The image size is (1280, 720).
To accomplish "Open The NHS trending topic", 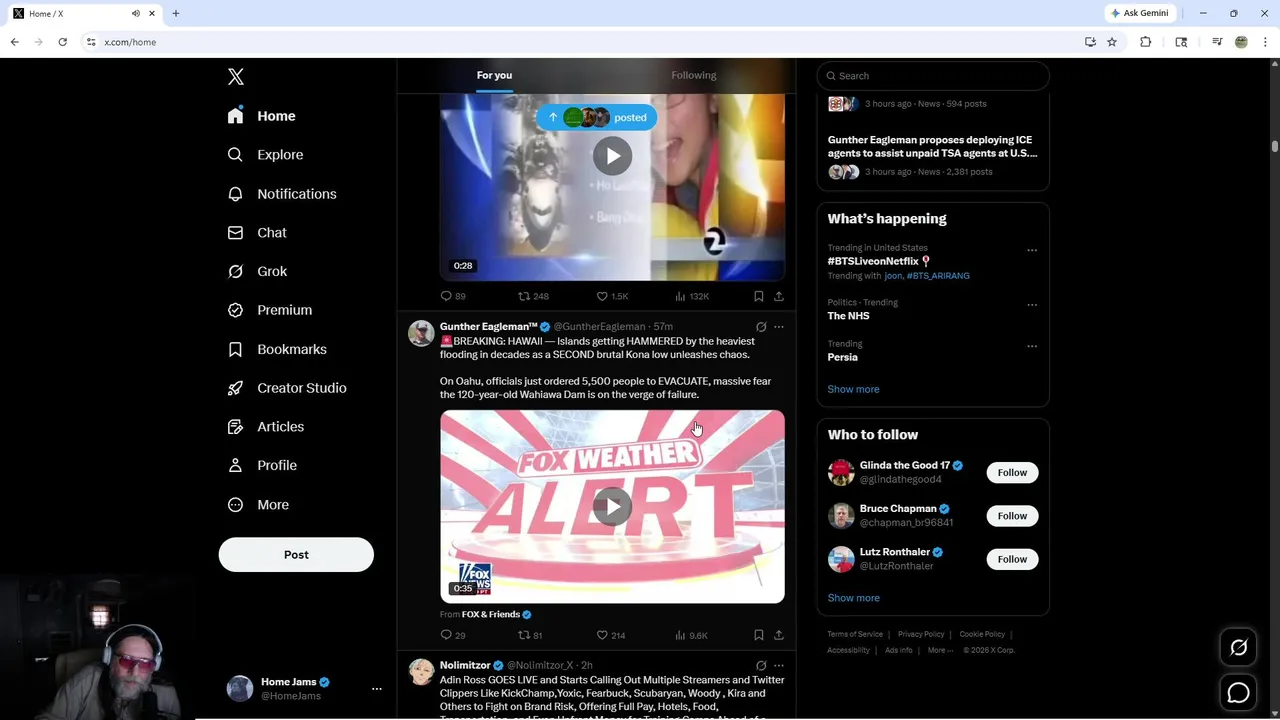I will point(848,316).
